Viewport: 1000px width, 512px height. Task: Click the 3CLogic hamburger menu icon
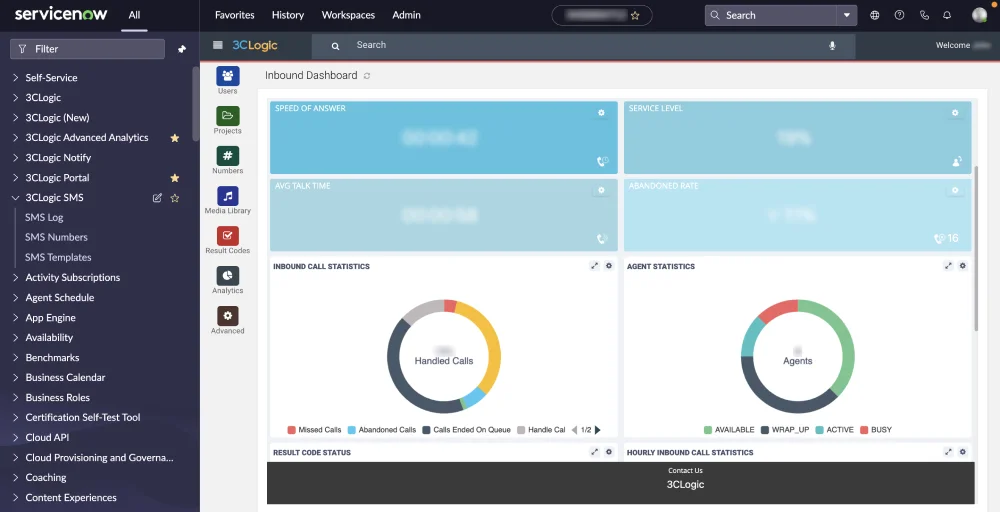point(218,45)
